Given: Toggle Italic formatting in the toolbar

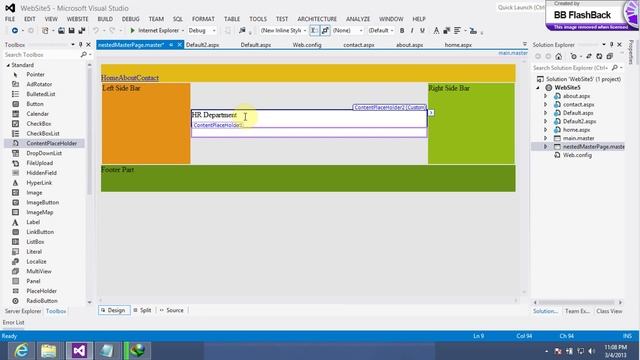Looking at the screenshot, I should 412,31.
